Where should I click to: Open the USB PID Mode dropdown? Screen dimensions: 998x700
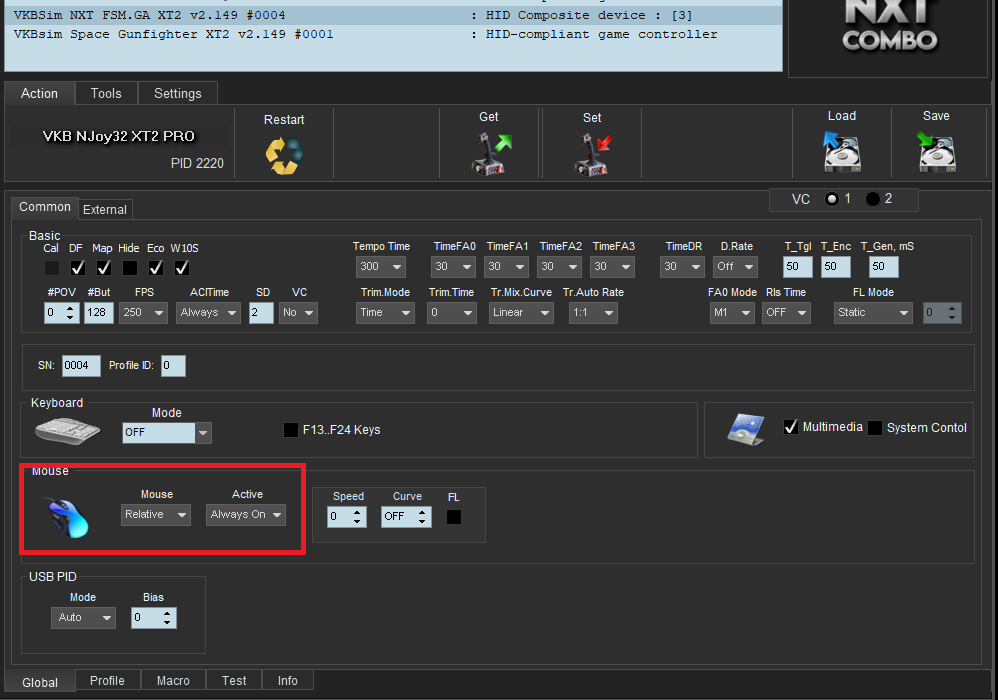pyautogui.click(x=83, y=618)
